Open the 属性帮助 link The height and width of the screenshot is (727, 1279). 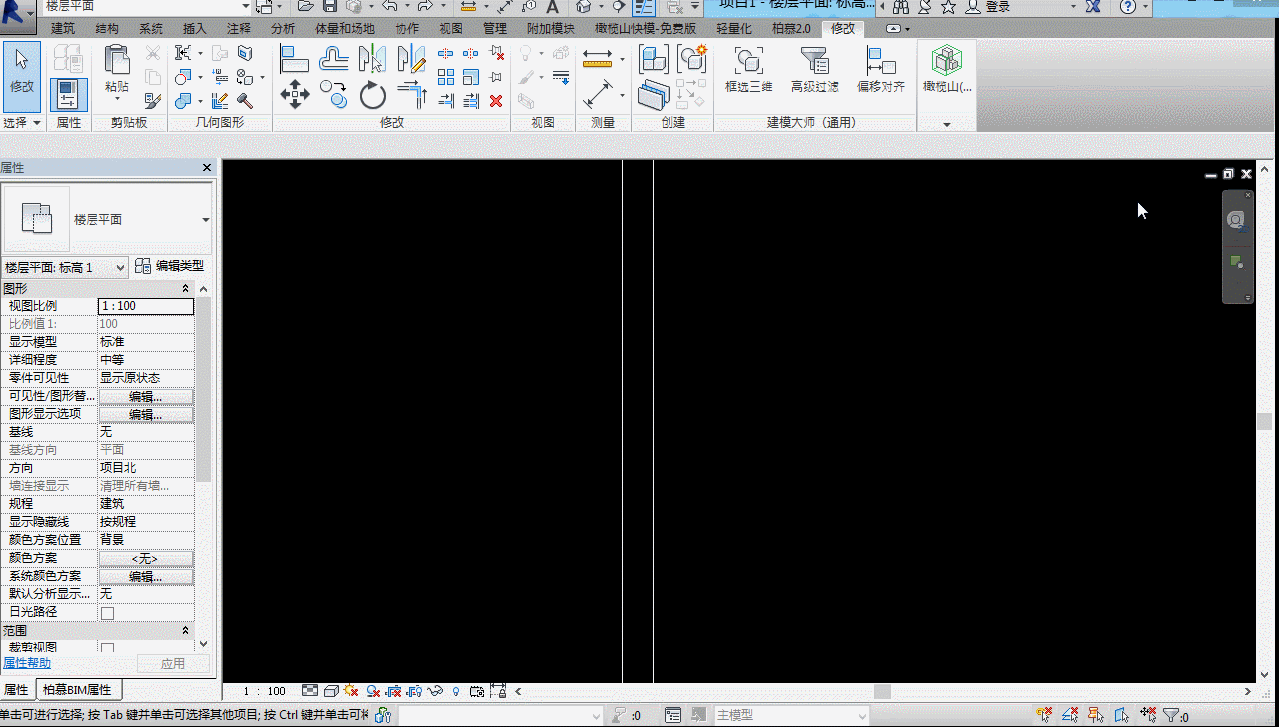pyautogui.click(x=26, y=663)
